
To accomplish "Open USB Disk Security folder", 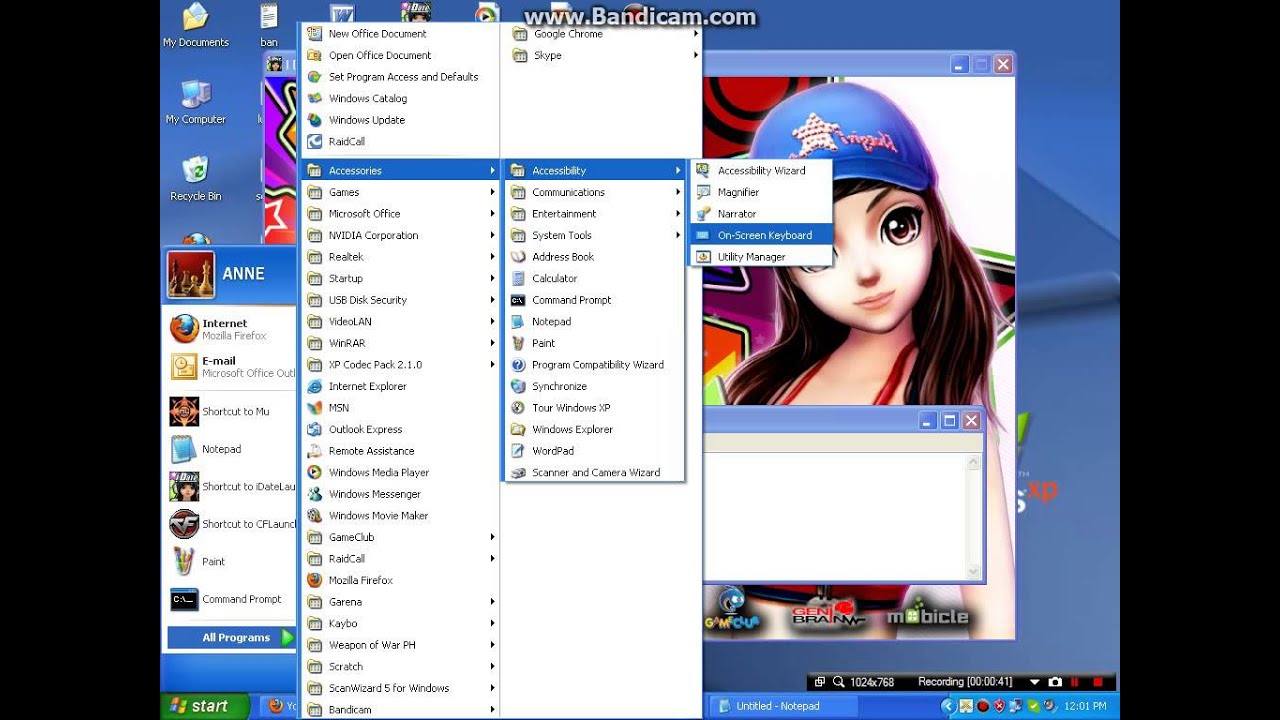I will [x=400, y=300].
